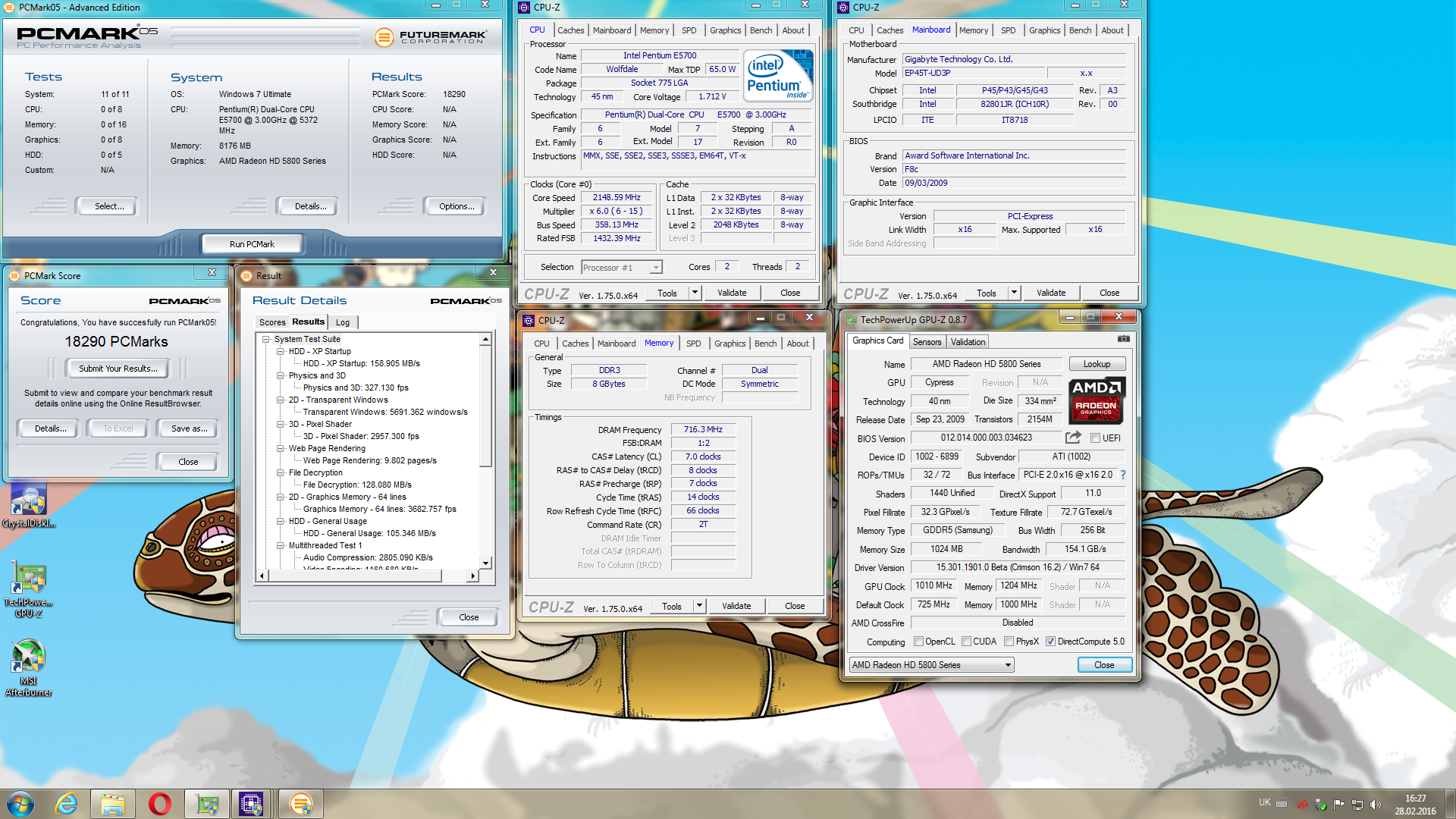This screenshot has width=1456, height=819.
Task: Open the GPU selection dropdown in GPU-Z
Action: click(x=931, y=665)
